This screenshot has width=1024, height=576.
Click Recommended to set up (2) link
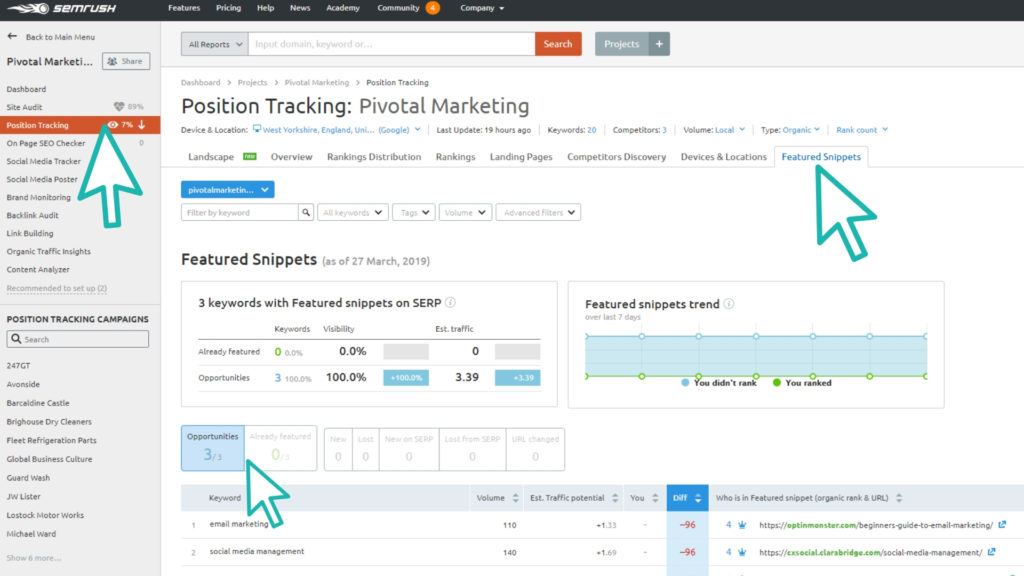(x=57, y=288)
